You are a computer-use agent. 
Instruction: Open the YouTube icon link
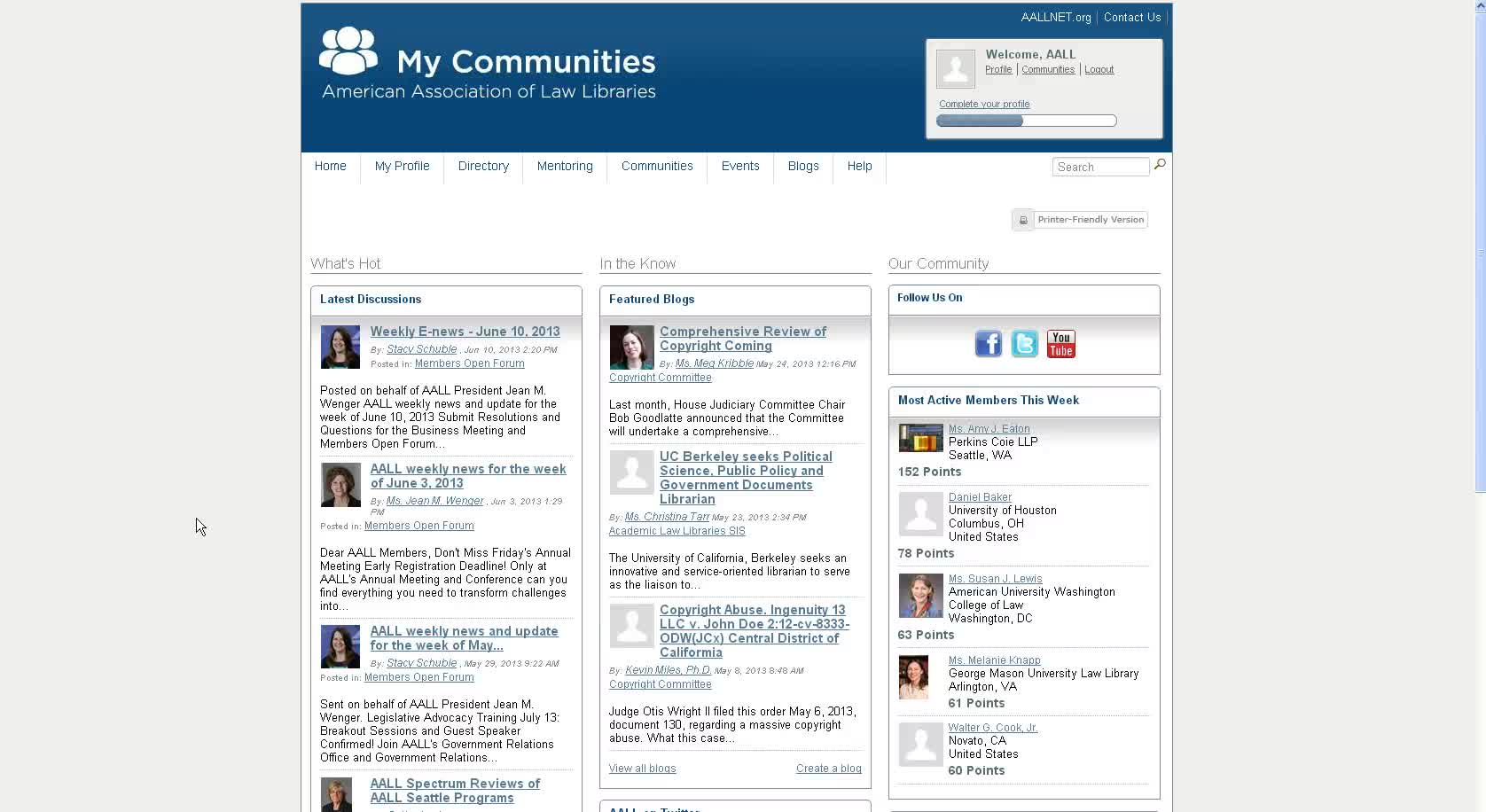coord(1060,344)
